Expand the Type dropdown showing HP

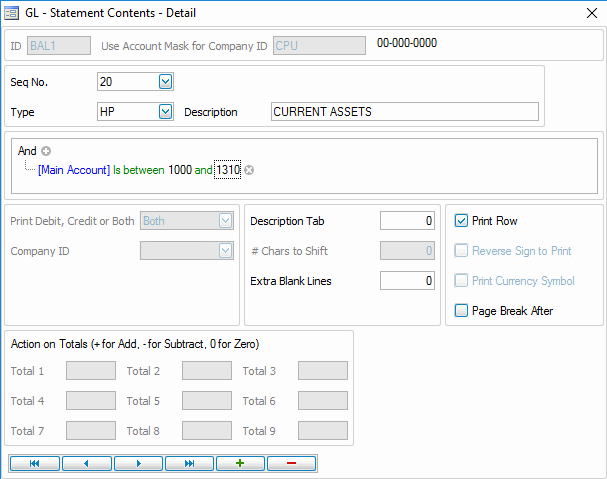click(x=166, y=112)
